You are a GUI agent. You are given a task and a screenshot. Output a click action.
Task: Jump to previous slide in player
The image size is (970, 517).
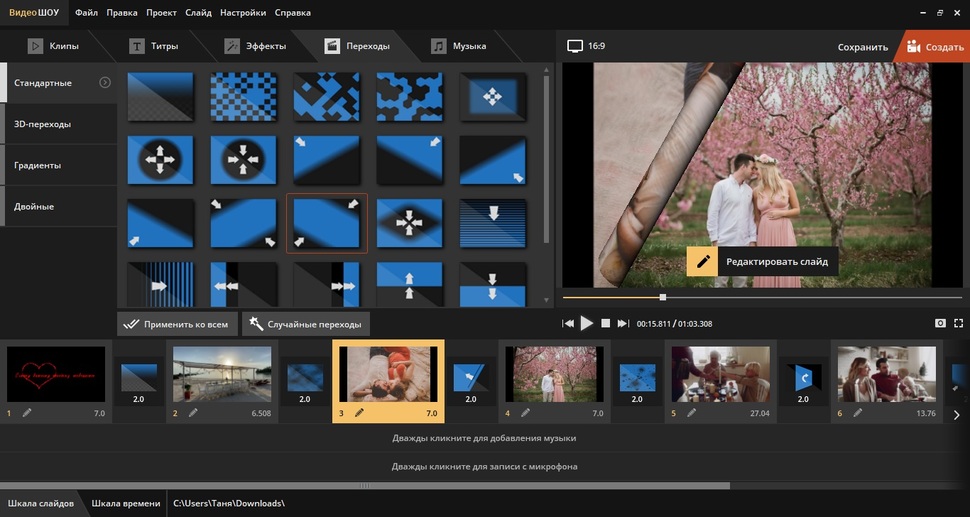tap(568, 323)
